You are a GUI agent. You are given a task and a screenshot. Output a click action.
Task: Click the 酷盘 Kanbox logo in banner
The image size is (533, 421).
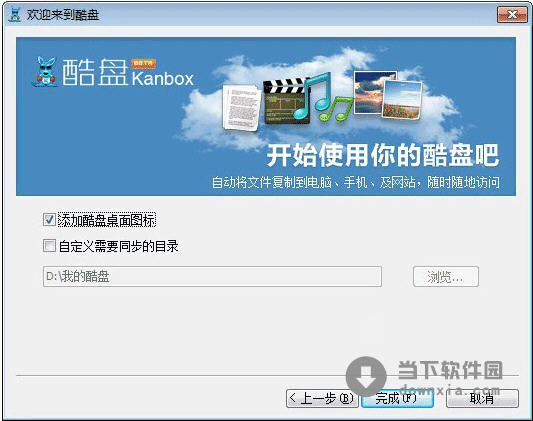pos(114,72)
